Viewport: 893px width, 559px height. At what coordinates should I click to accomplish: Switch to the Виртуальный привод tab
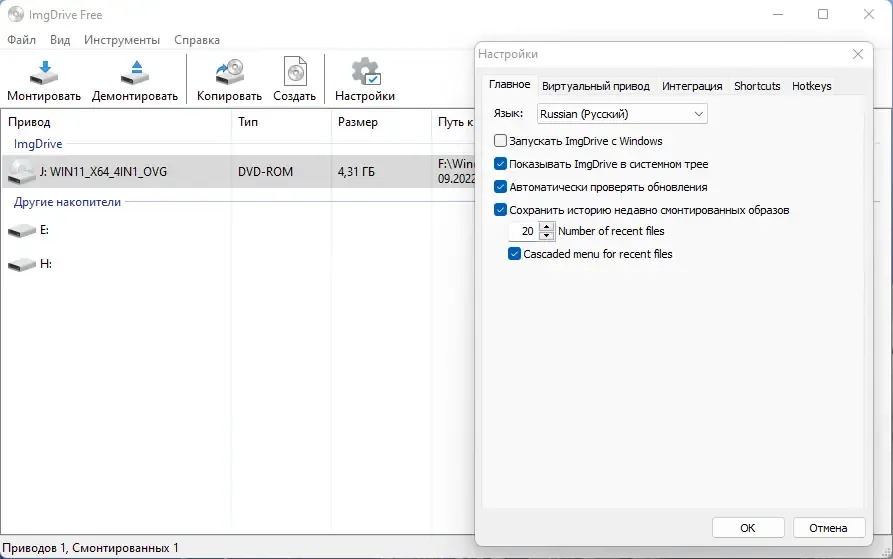pos(596,86)
